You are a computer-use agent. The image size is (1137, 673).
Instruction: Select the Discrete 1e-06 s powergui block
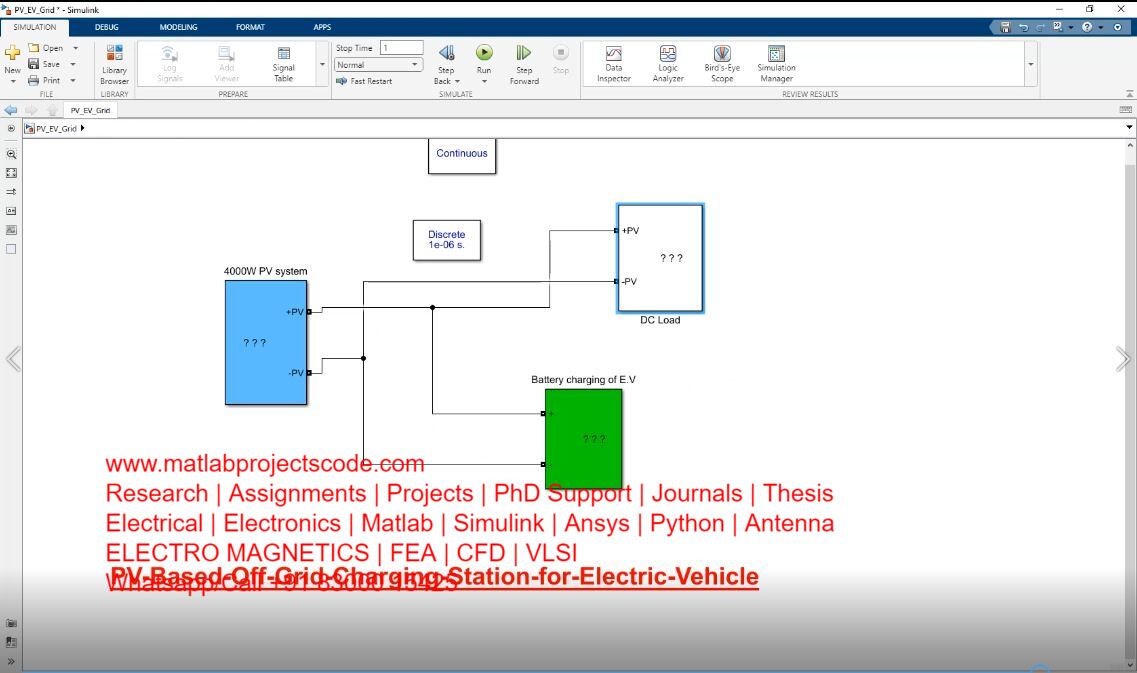click(447, 240)
